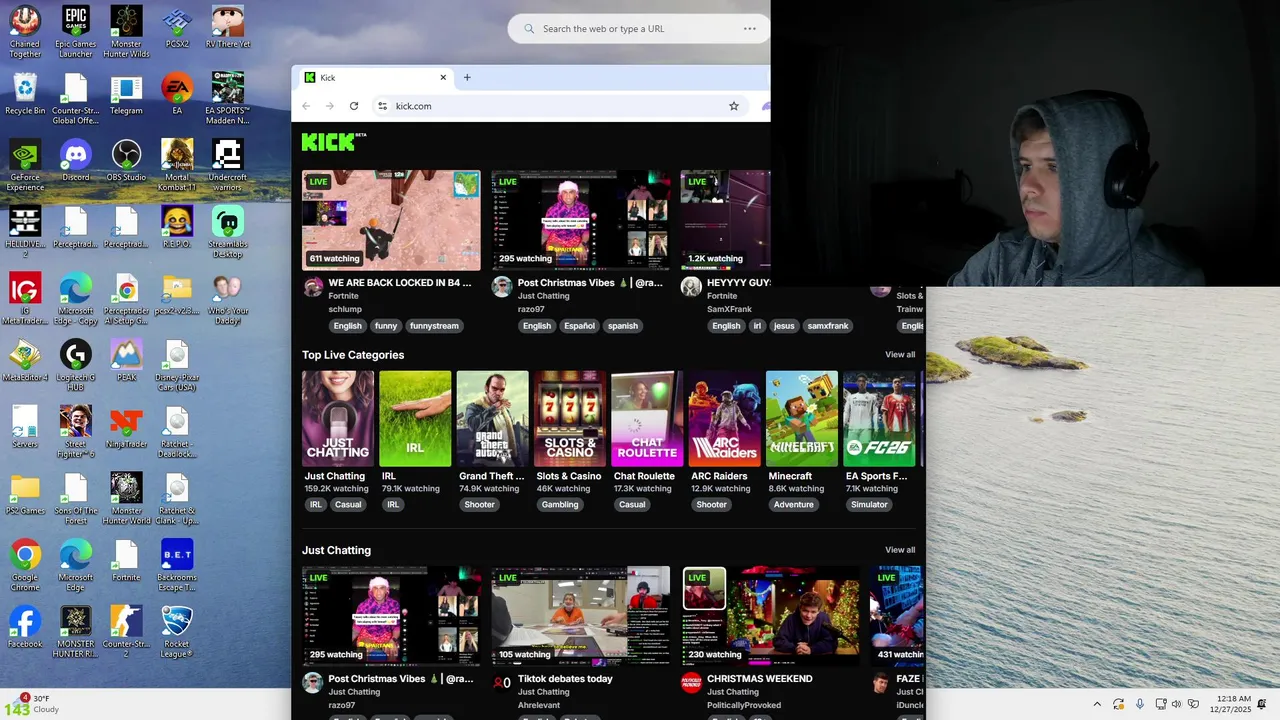Open the CHRISTMAS WEEKEND stream thumbnail
Viewport: 1280px width, 720px height.
[x=770, y=616]
